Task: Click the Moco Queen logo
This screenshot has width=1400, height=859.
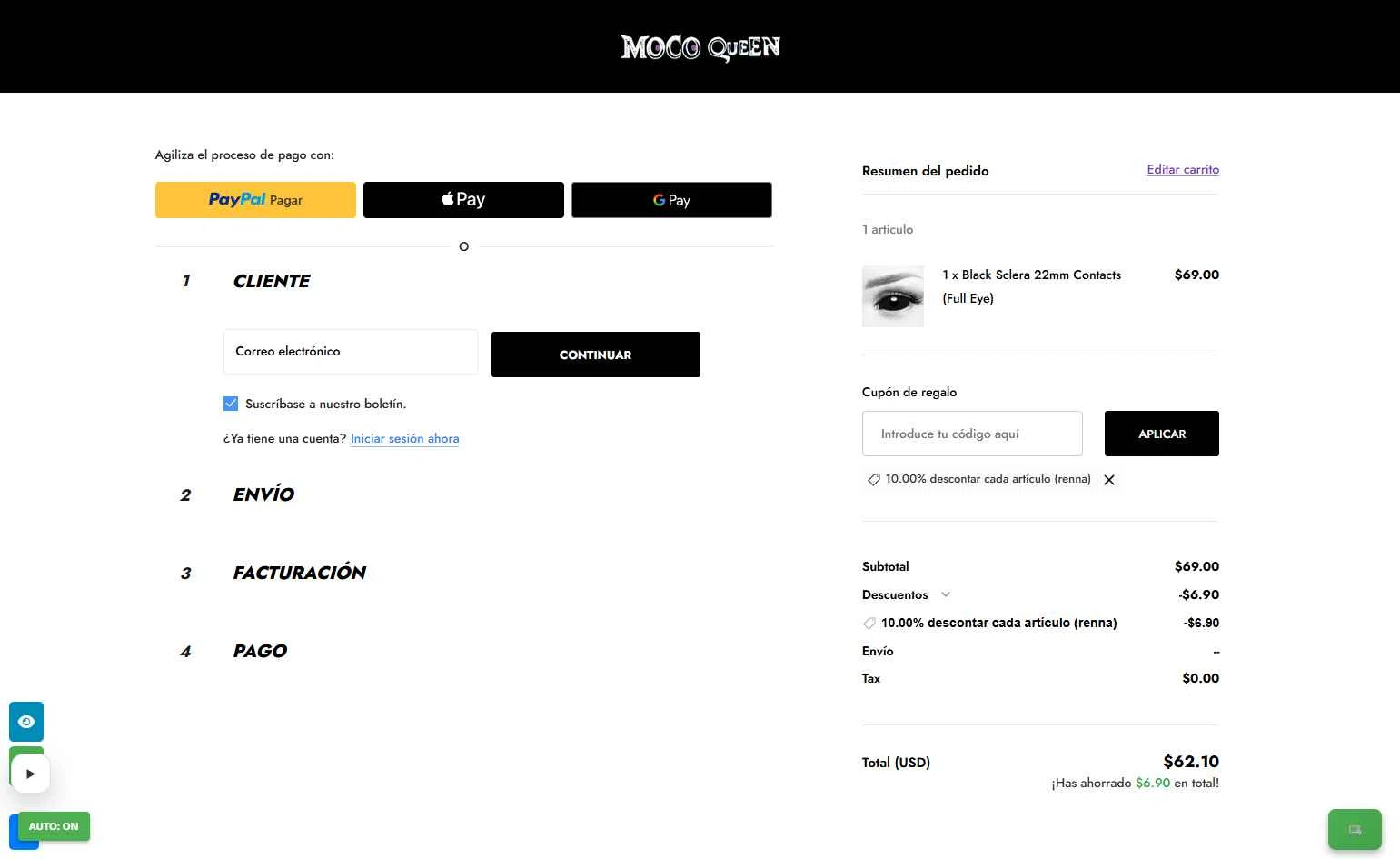Action: click(x=700, y=47)
